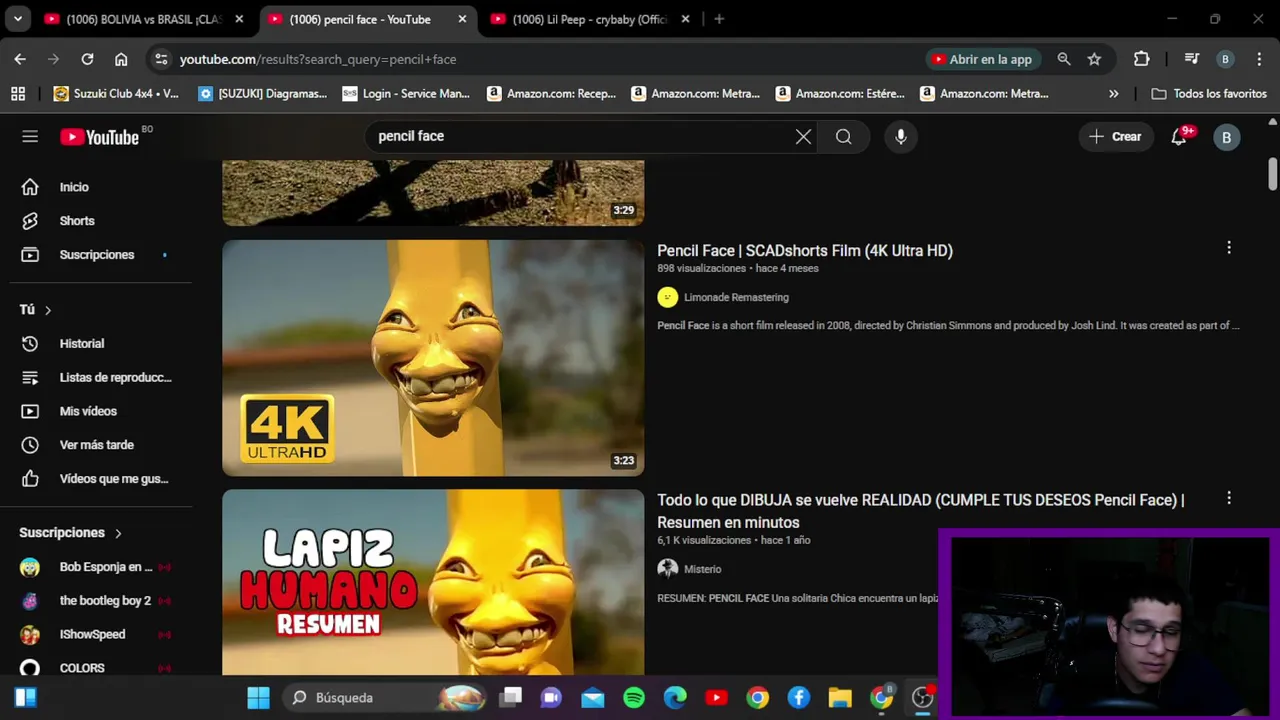Switch to Lil Peep crybaby tab
This screenshot has width=1280, height=720.
(x=590, y=19)
